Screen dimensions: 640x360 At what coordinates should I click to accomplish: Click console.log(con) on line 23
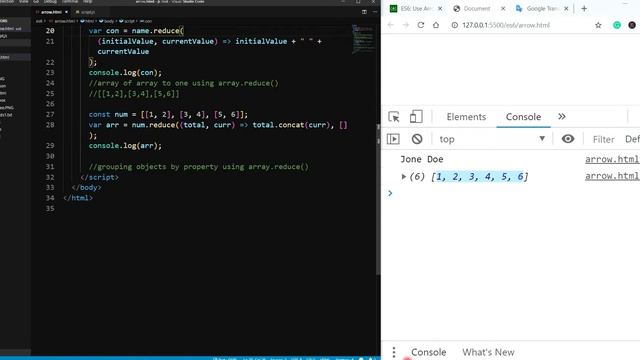pyautogui.click(x=125, y=73)
